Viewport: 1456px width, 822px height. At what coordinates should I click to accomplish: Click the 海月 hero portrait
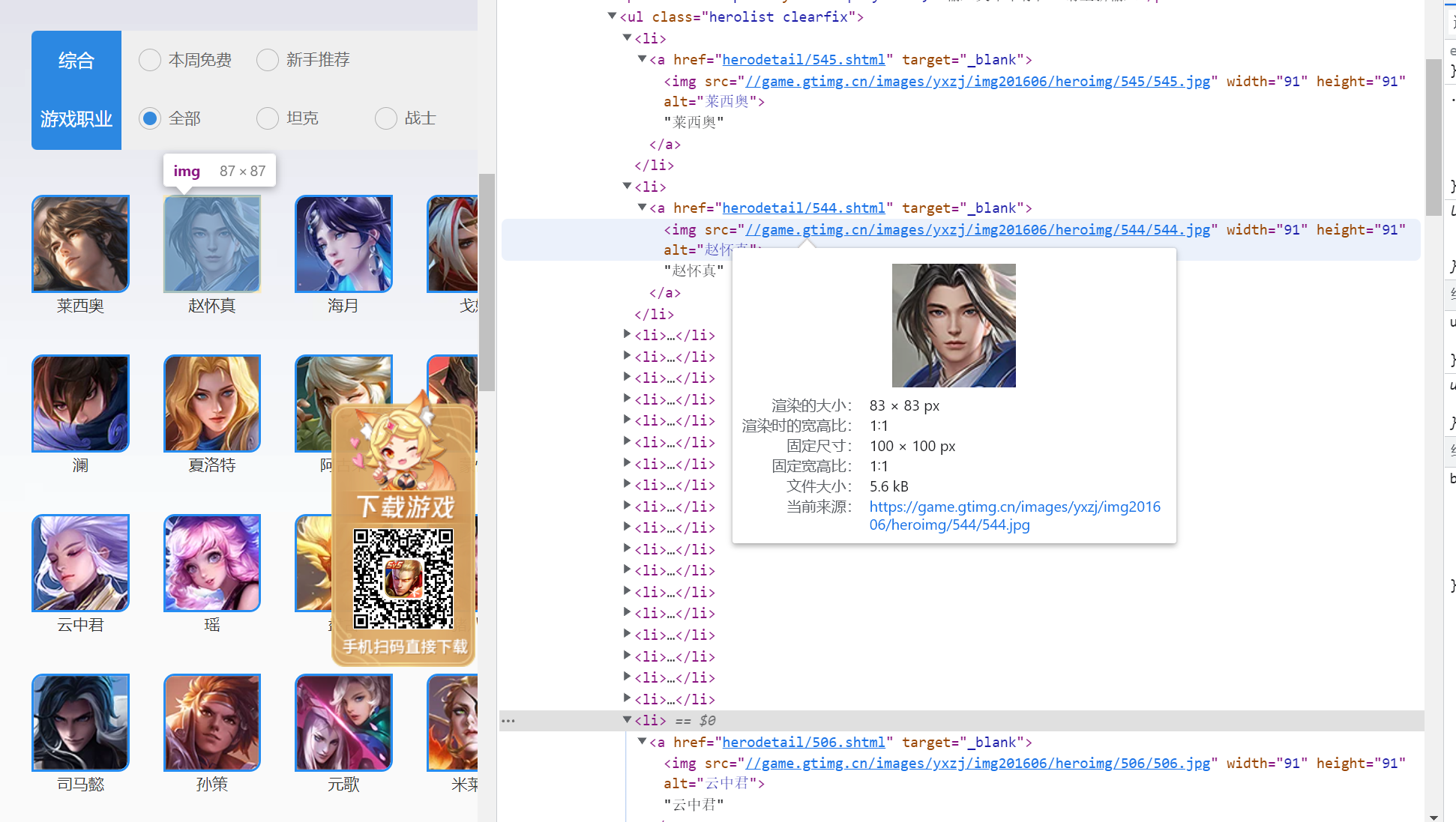pyautogui.click(x=343, y=244)
